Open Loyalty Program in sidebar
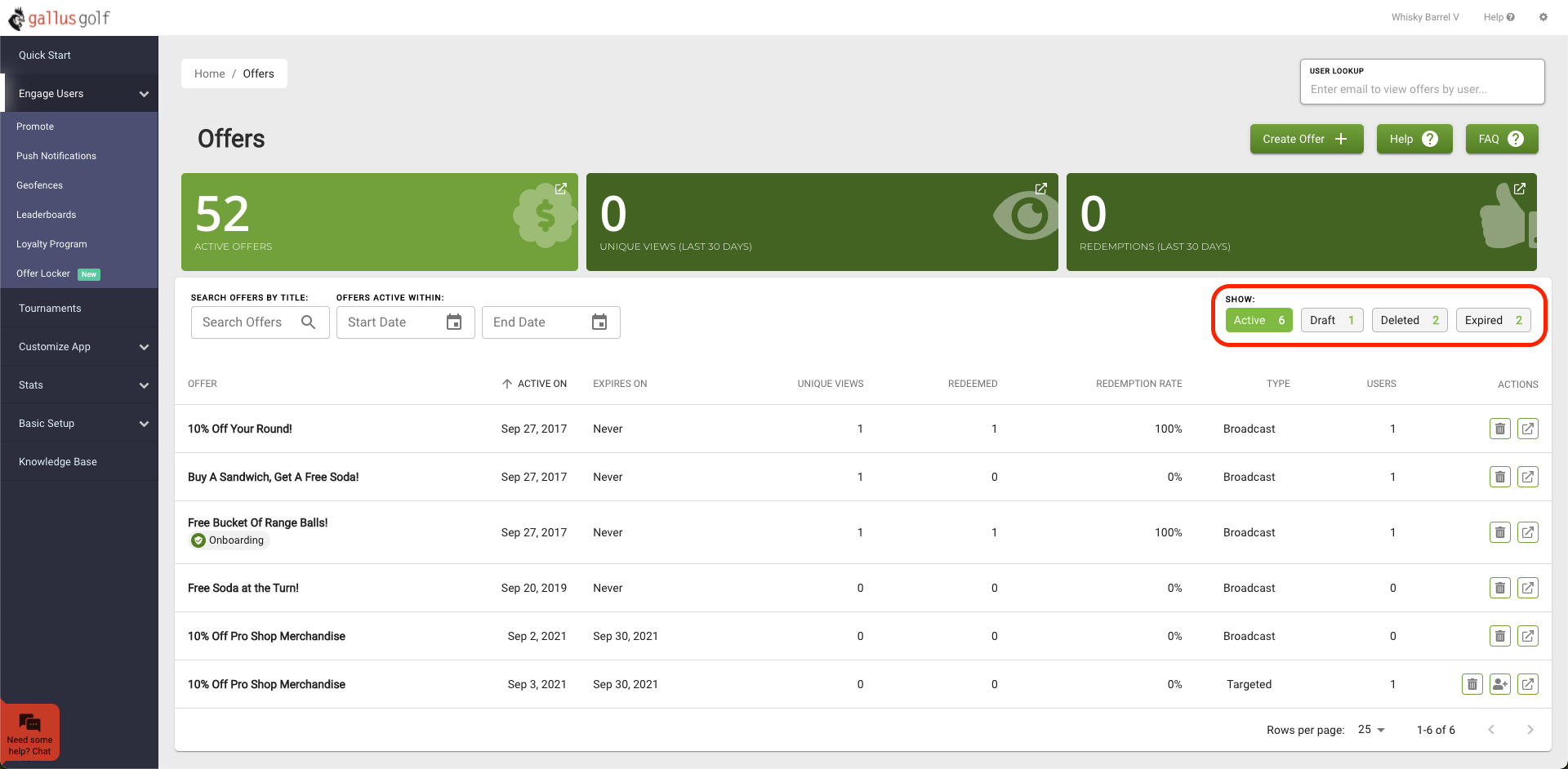The image size is (1568, 769). 51,244
